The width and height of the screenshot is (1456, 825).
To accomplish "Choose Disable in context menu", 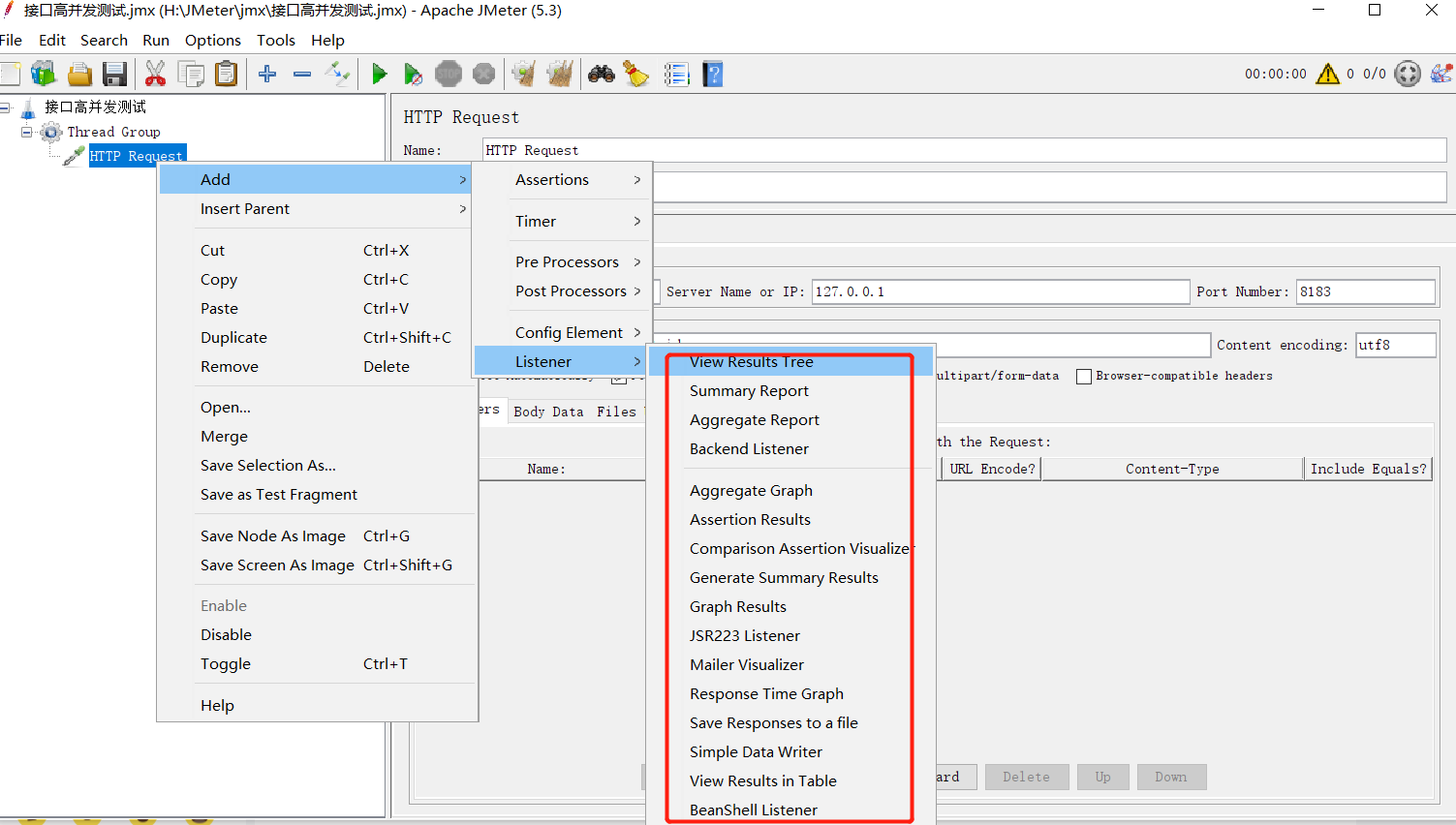I will (316, 634).
